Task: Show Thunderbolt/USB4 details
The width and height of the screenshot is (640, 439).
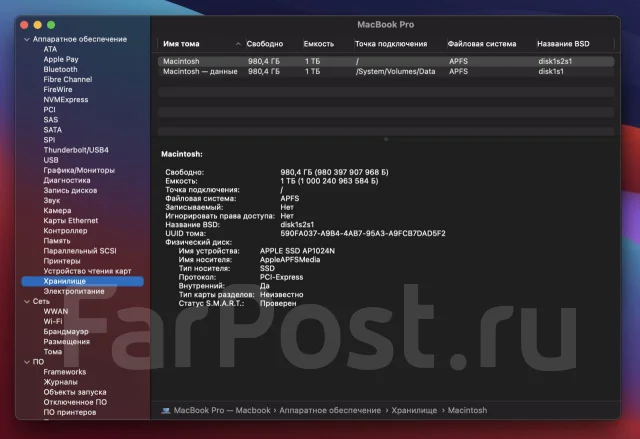Action: pos(76,150)
